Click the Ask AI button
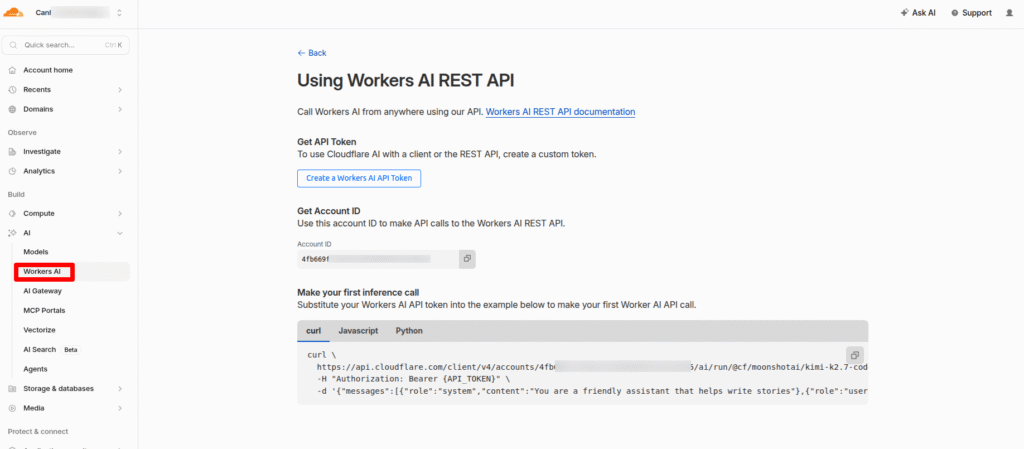1024x449 pixels. pyautogui.click(x=918, y=12)
